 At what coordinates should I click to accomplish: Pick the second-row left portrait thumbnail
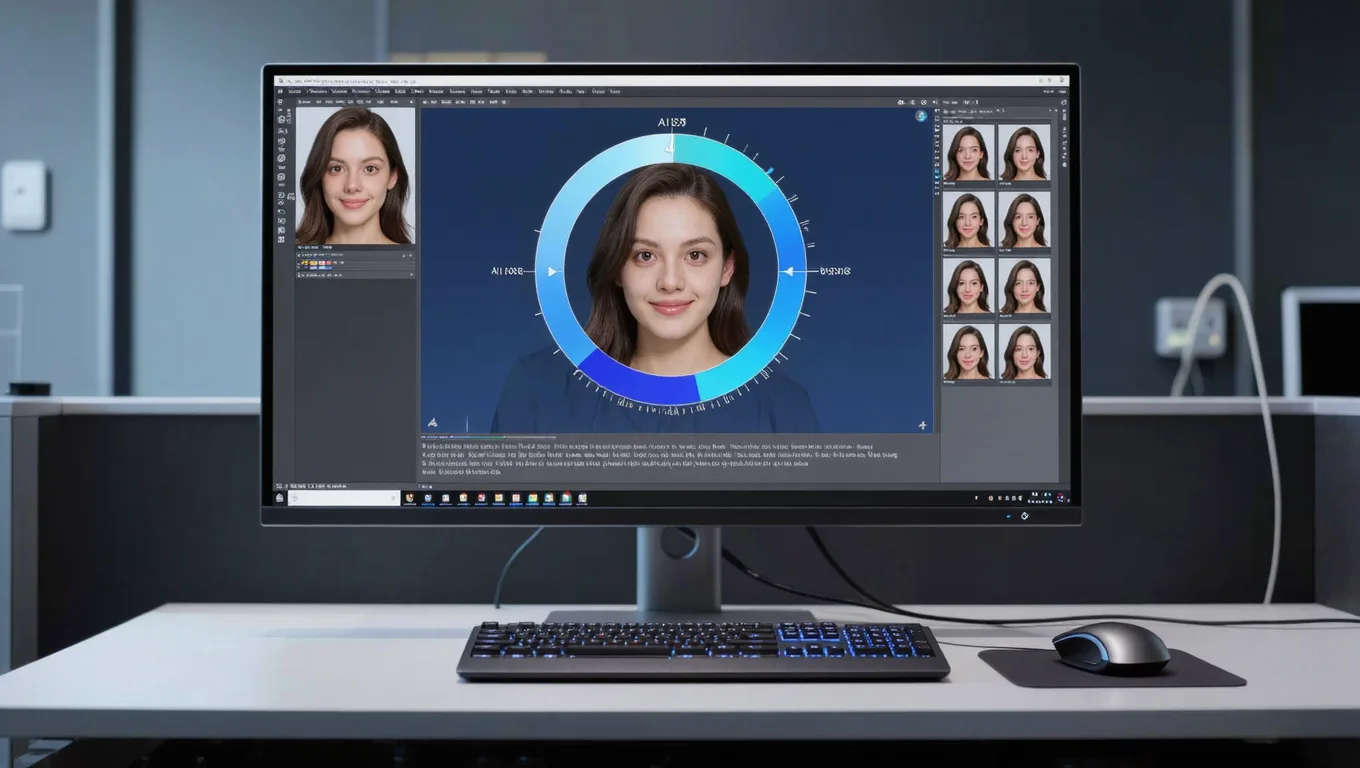[x=969, y=220]
